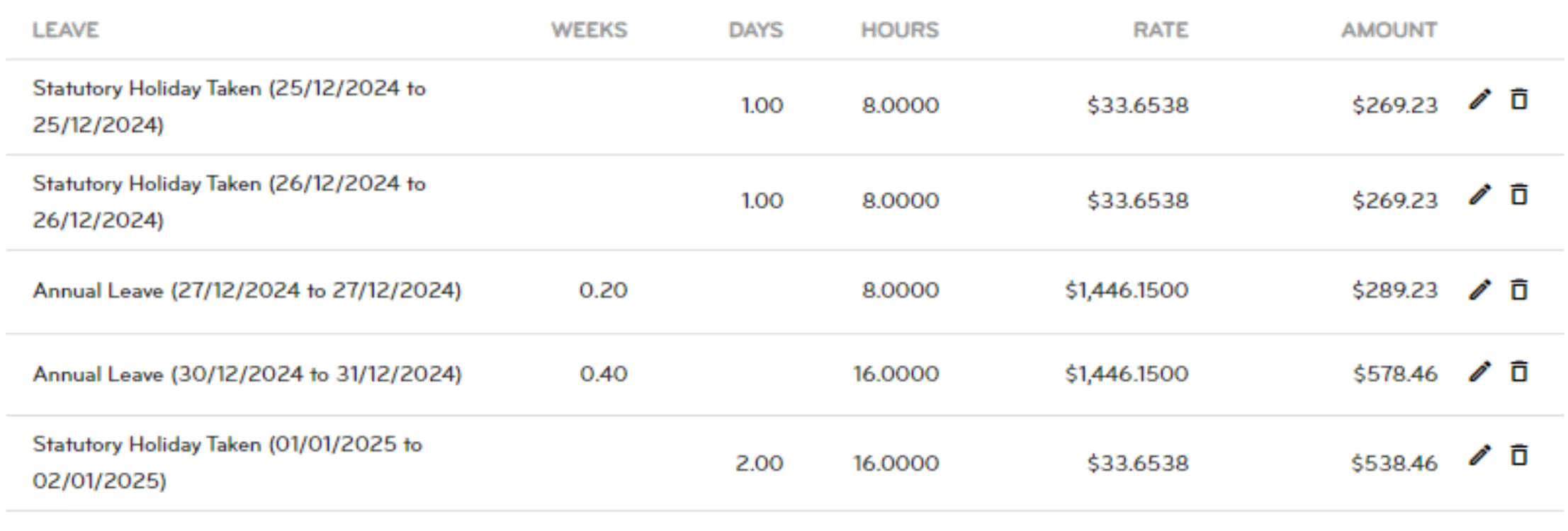Screen dimensions: 1568x531
Task: Click the HOURS column header
Action: pyautogui.click(x=900, y=30)
